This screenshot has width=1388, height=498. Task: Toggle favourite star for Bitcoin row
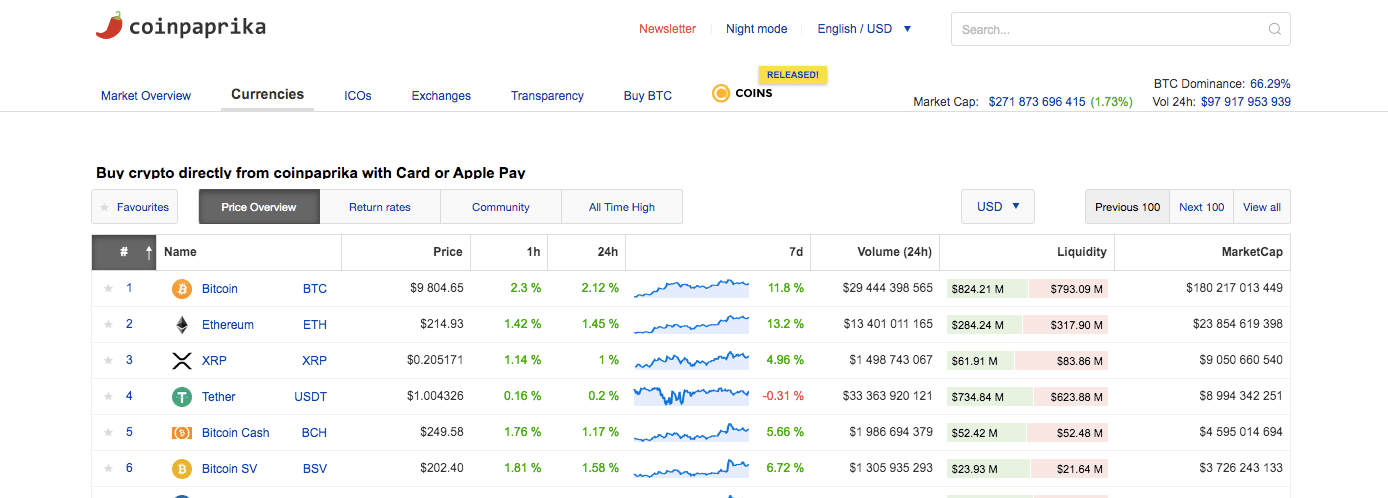click(x=108, y=289)
